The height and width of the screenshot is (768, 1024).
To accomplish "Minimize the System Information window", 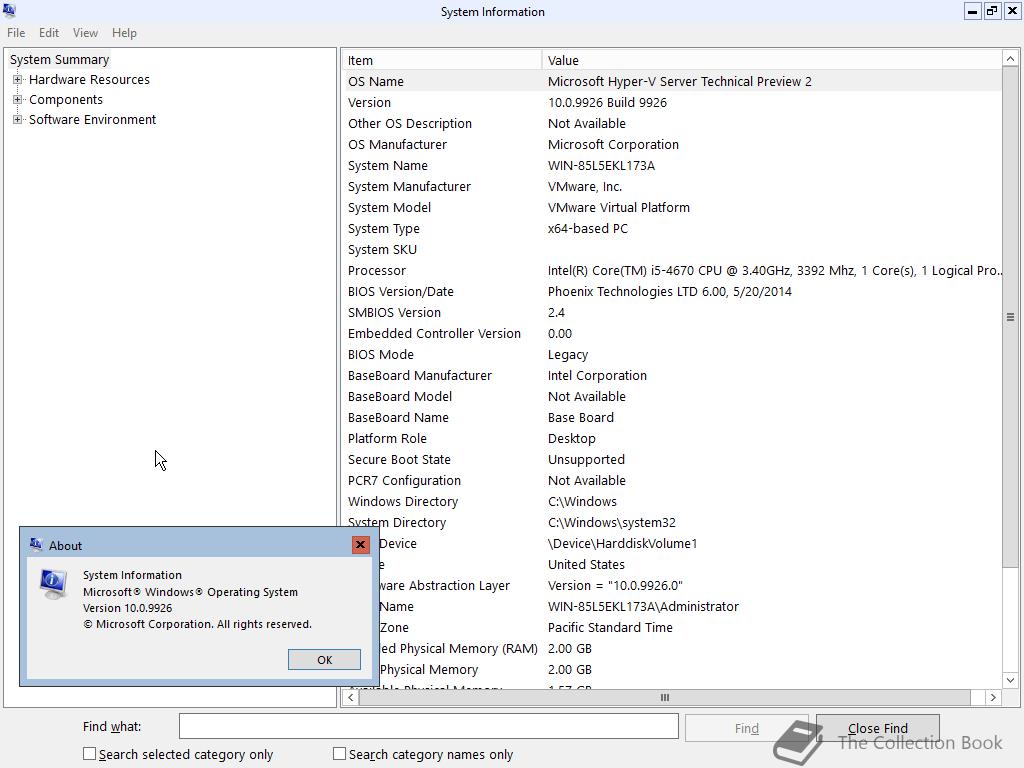I will 972,11.
